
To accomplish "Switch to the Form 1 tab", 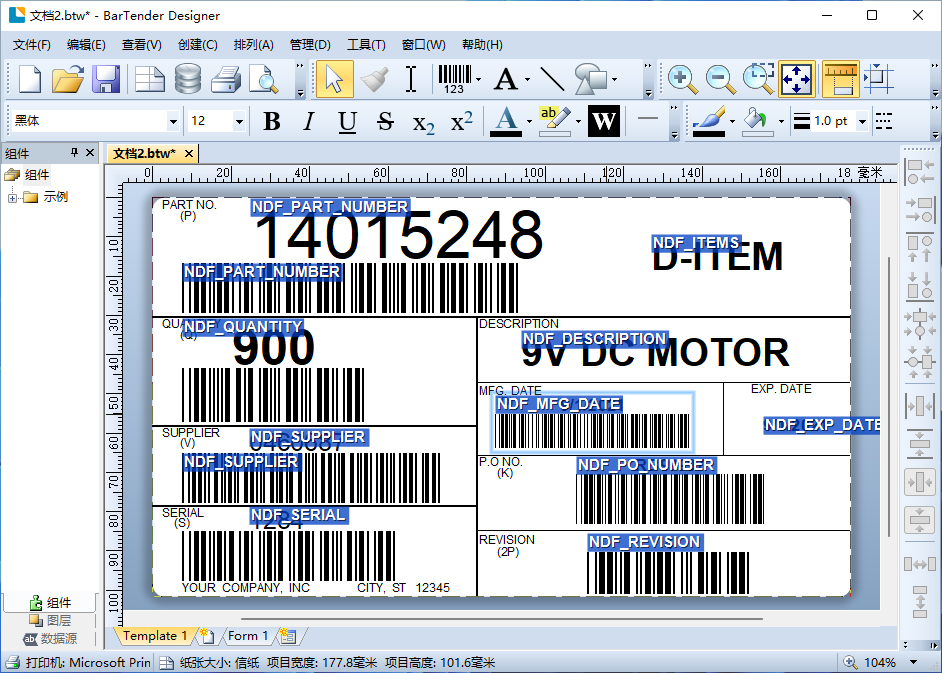I will click(x=248, y=636).
